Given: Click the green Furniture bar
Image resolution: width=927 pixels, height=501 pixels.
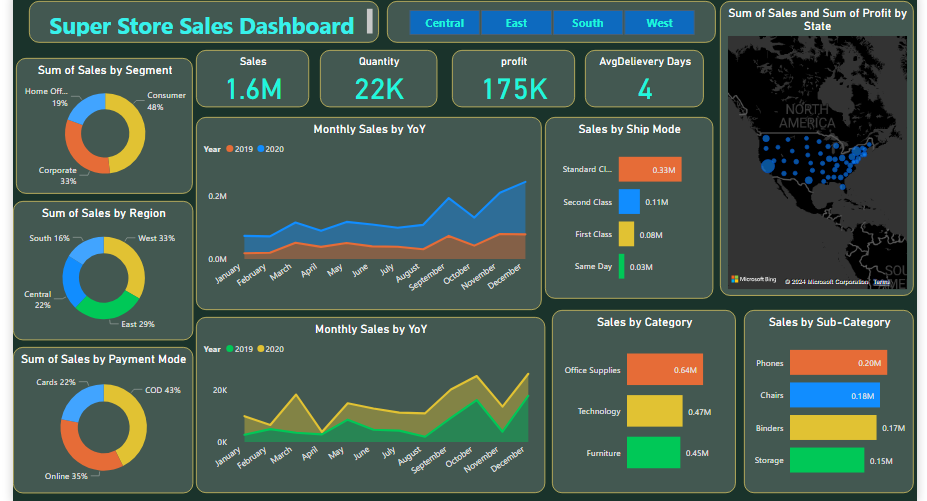Looking at the screenshot, I should tap(652, 453).
